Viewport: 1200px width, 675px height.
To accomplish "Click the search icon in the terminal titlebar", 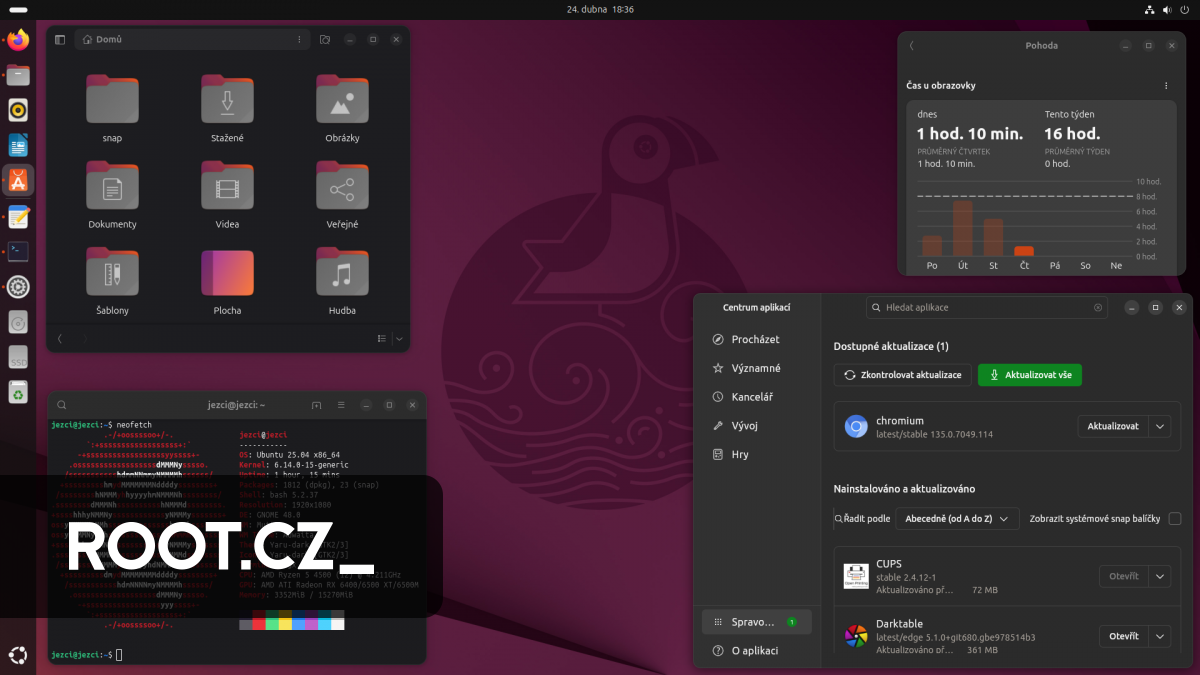I will 61,405.
